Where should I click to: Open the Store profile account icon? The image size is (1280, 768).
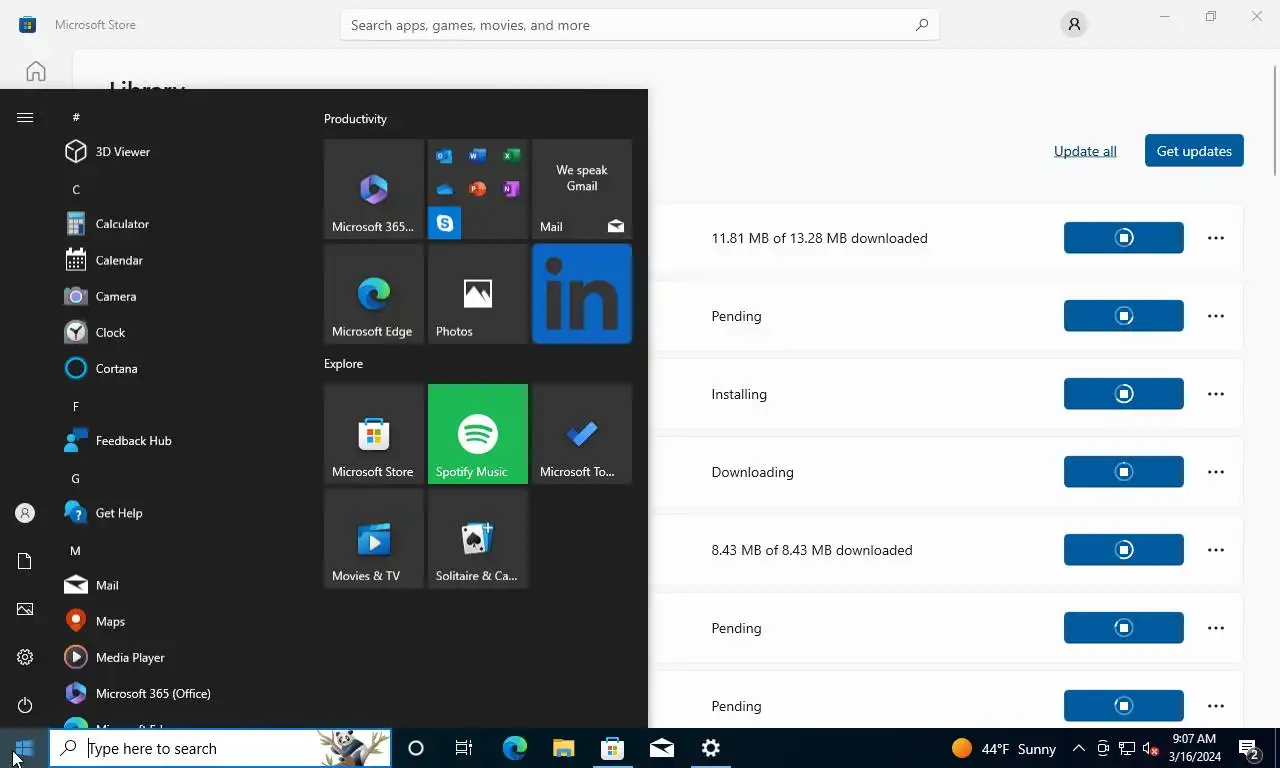[x=1074, y=25]
